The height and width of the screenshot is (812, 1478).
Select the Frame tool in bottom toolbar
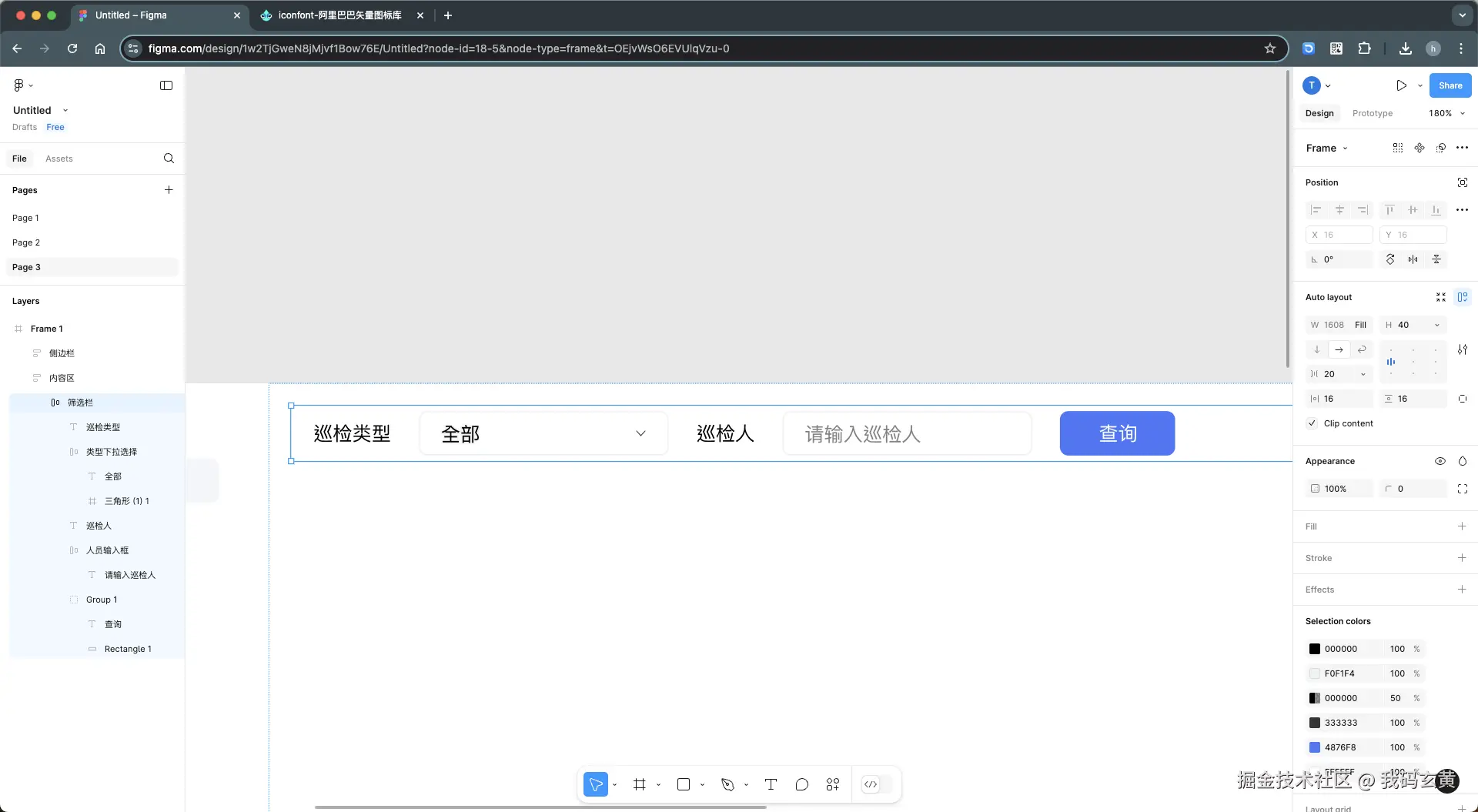(x=640, y=784)
